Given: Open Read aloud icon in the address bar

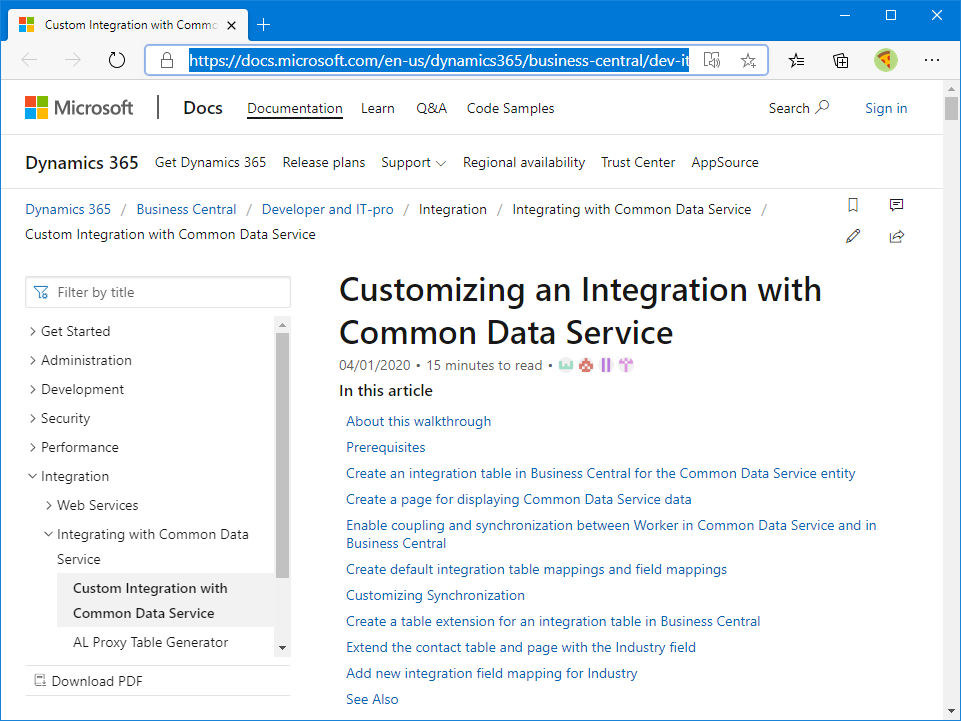Looking at the screenshot, I should [712, 60].
